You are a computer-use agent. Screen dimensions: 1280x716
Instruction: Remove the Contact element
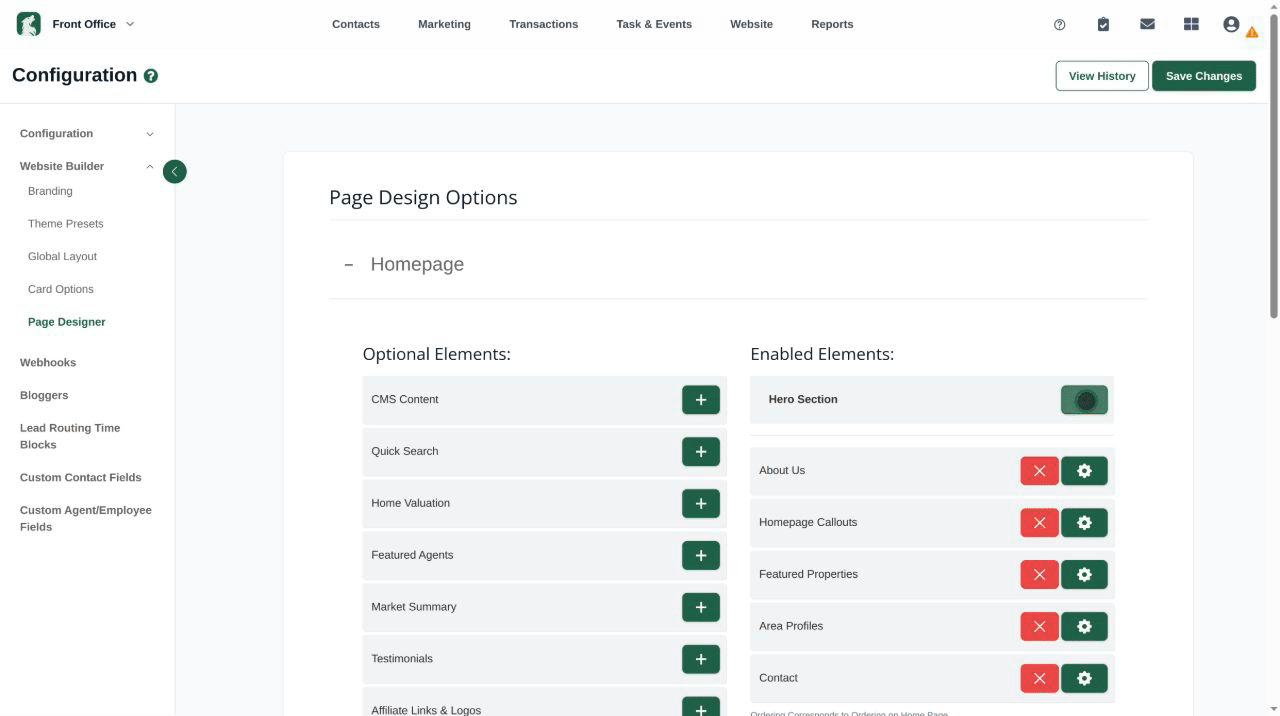pyautogui.click(x=1039, y=678)
